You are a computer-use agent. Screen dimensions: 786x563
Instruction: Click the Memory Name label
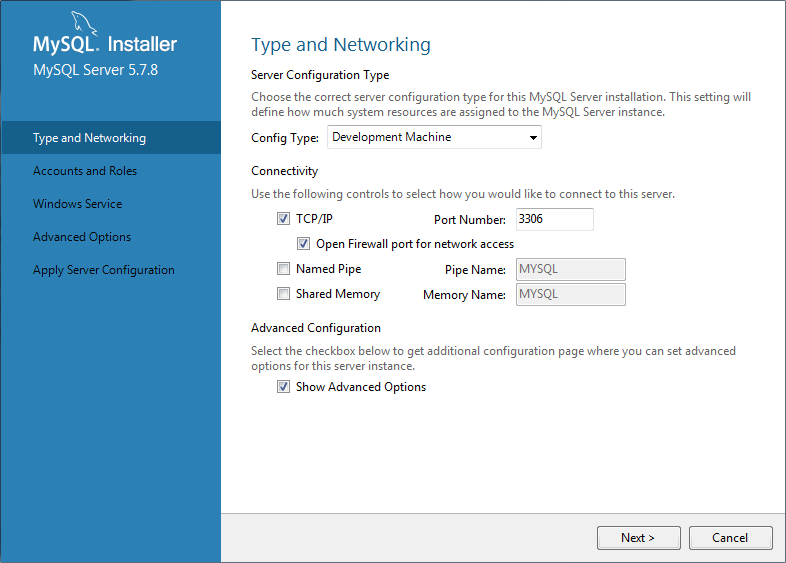pos(464,295)
